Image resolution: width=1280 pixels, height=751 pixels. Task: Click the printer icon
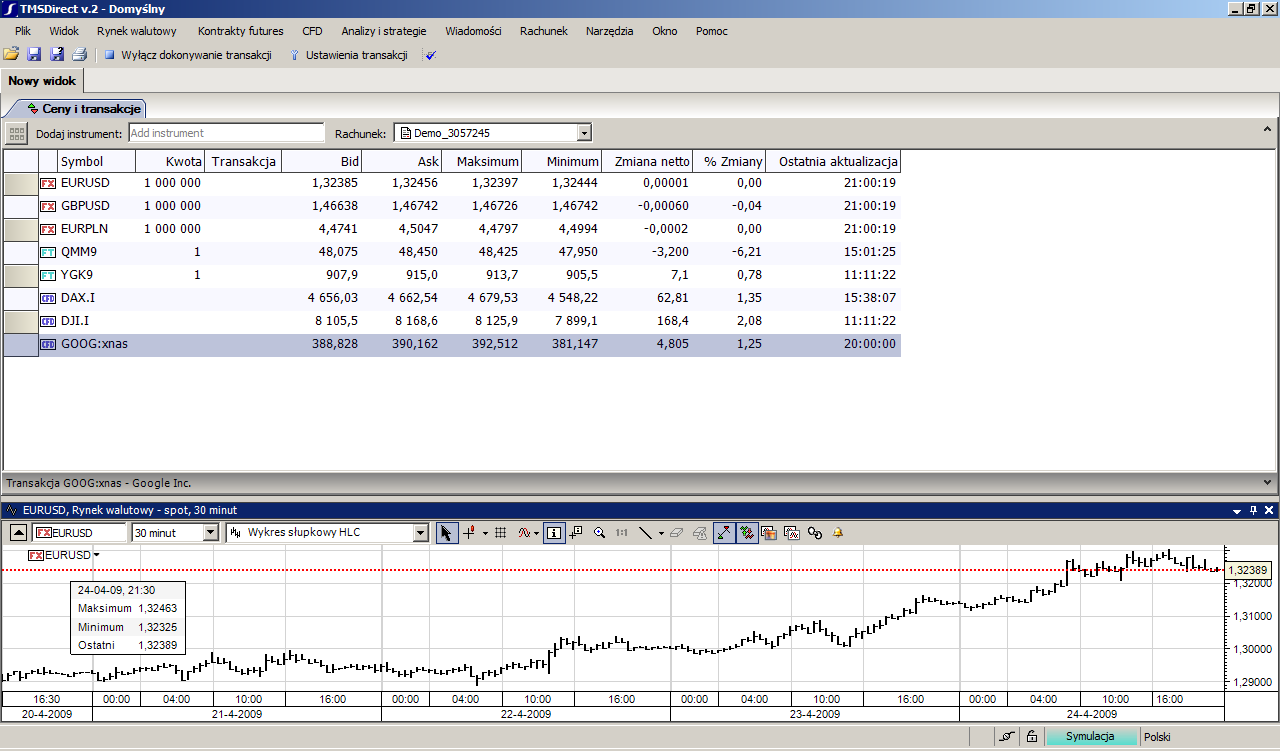[x=80, y=55]
